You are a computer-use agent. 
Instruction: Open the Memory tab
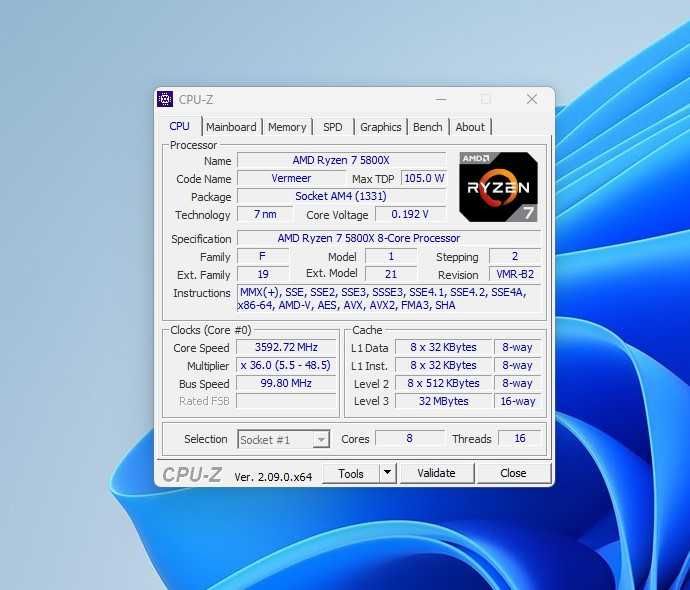[287, 127]
